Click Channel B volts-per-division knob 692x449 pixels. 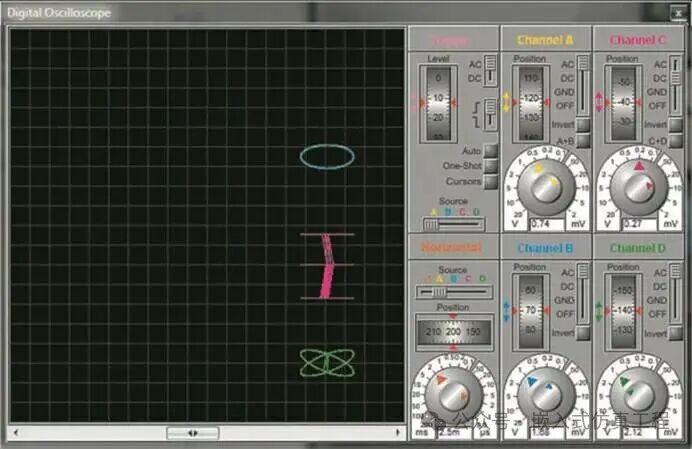546,396
